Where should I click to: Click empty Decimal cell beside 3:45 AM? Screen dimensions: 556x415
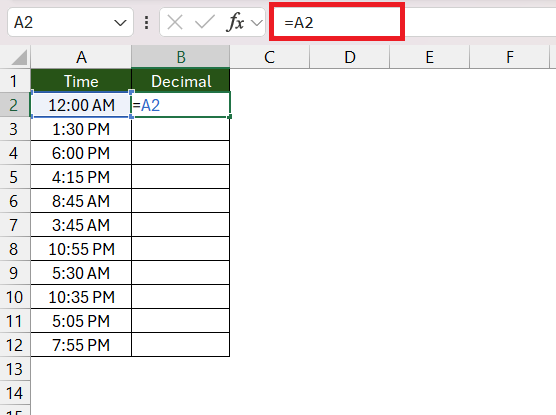click(180, 225)
